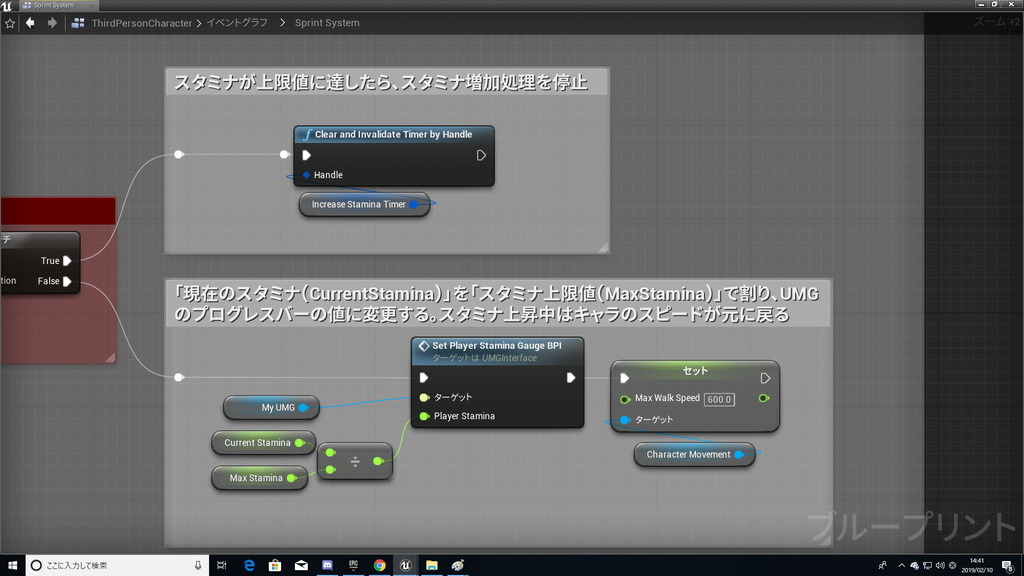
Task: Click the Current Stamina output pin
Action: [x=299, y=443]
